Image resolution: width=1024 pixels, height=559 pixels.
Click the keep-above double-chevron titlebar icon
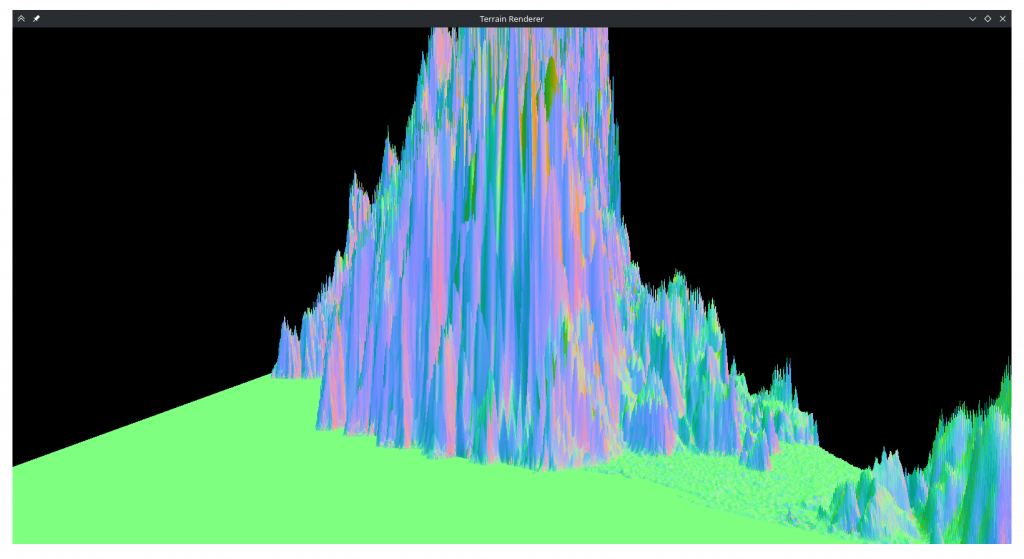[21, 18]
